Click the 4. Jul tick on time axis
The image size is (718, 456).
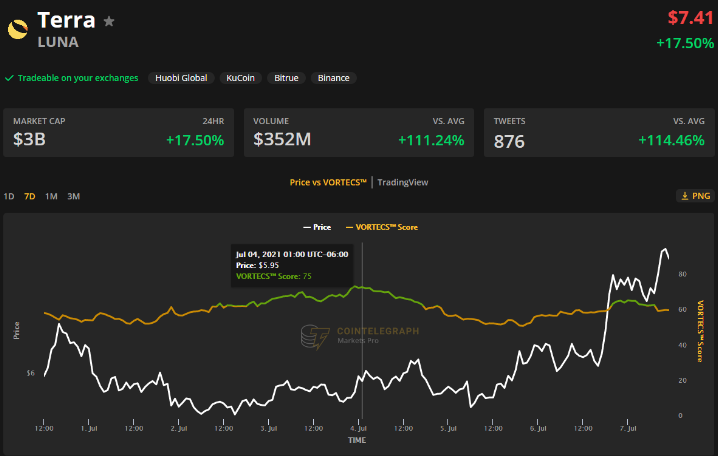pyautogui.click(x=358, y=429)
